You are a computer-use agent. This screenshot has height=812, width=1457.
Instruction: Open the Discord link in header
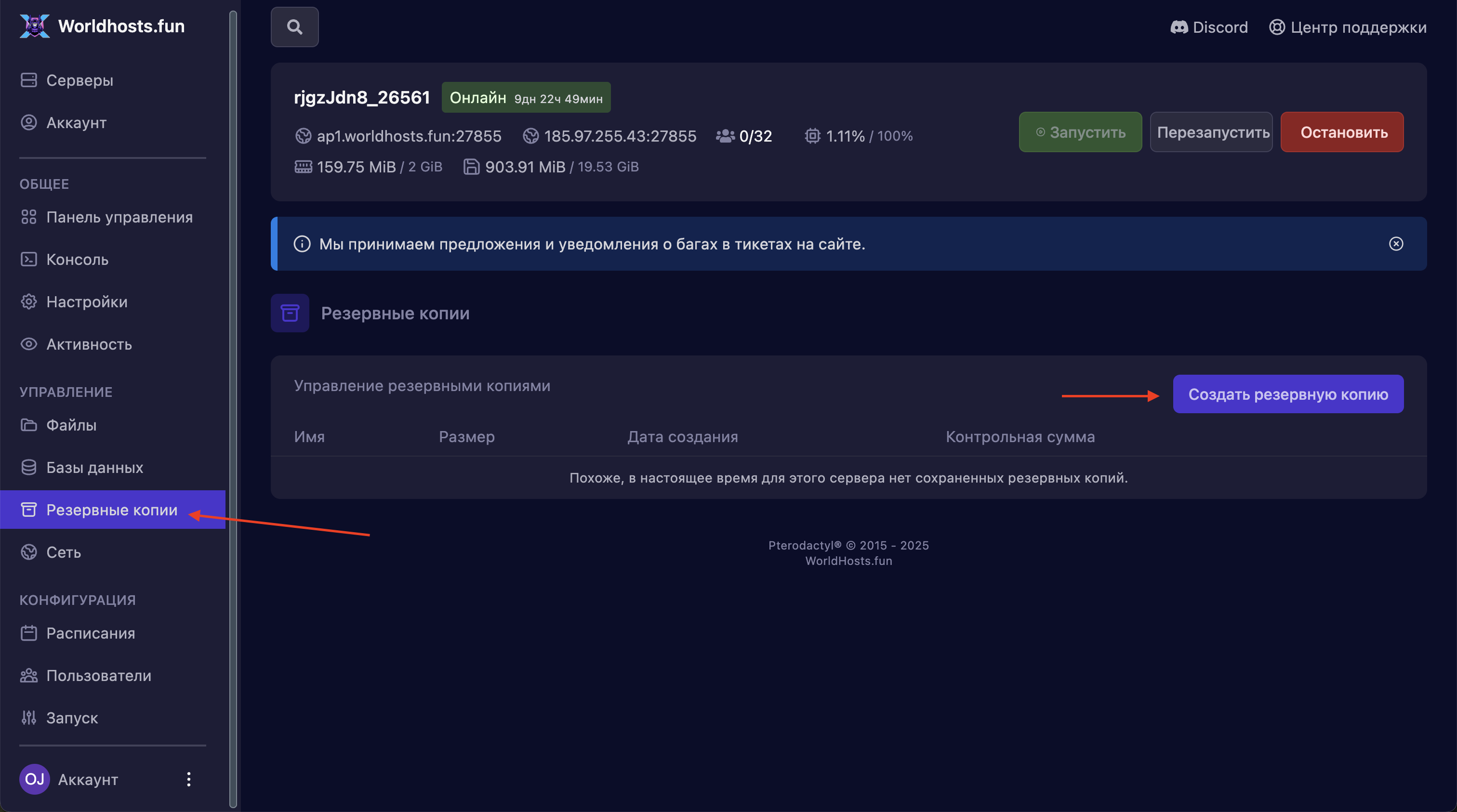pyautogui.click(x=1209, y=27)
